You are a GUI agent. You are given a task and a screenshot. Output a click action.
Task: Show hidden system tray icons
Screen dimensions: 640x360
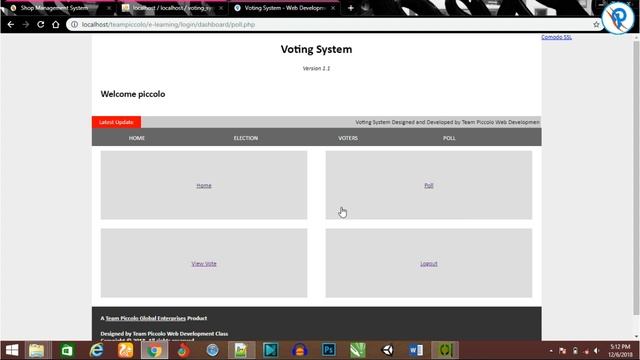pyautogui.click(x=551, y=351)
